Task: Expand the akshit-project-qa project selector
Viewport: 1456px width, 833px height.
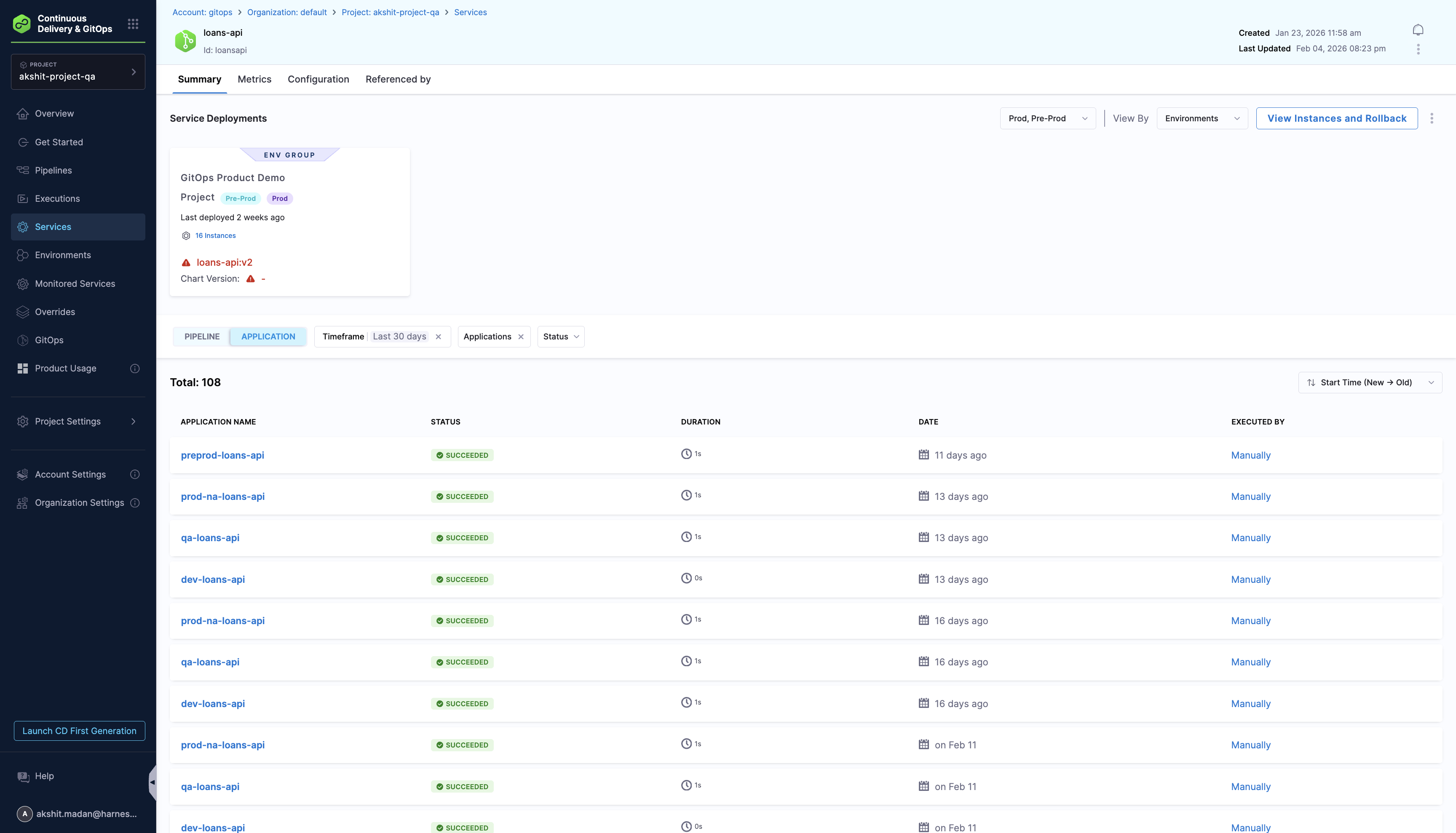Action: coord(78,72)
